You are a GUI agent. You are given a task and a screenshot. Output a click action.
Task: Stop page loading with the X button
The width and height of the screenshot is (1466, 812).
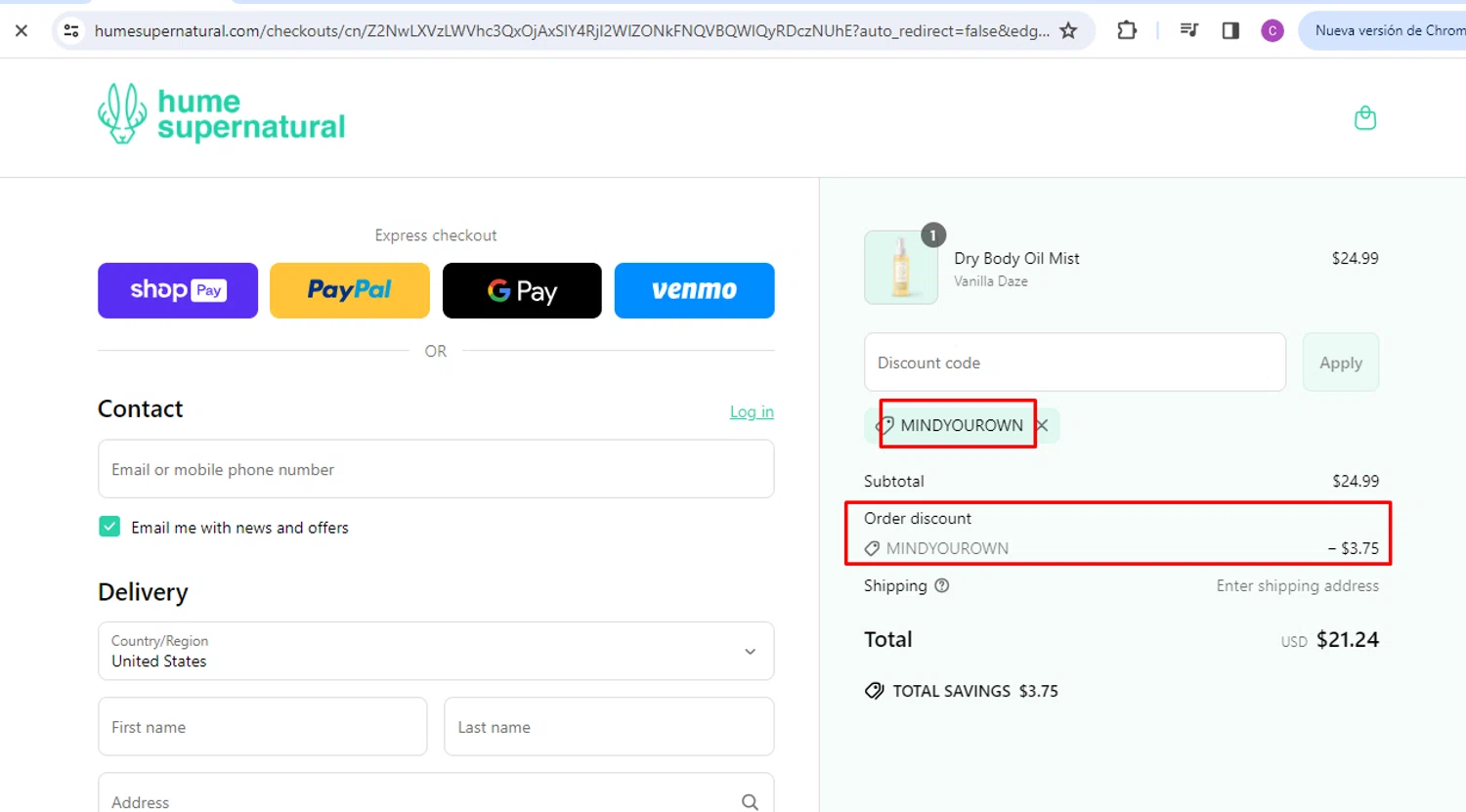(x=22, y=30)
